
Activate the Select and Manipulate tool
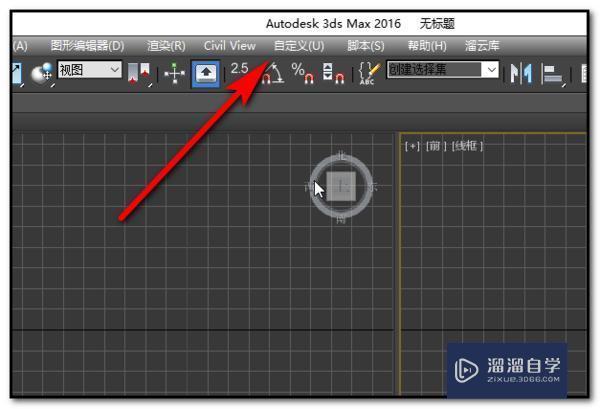[174, 73]
